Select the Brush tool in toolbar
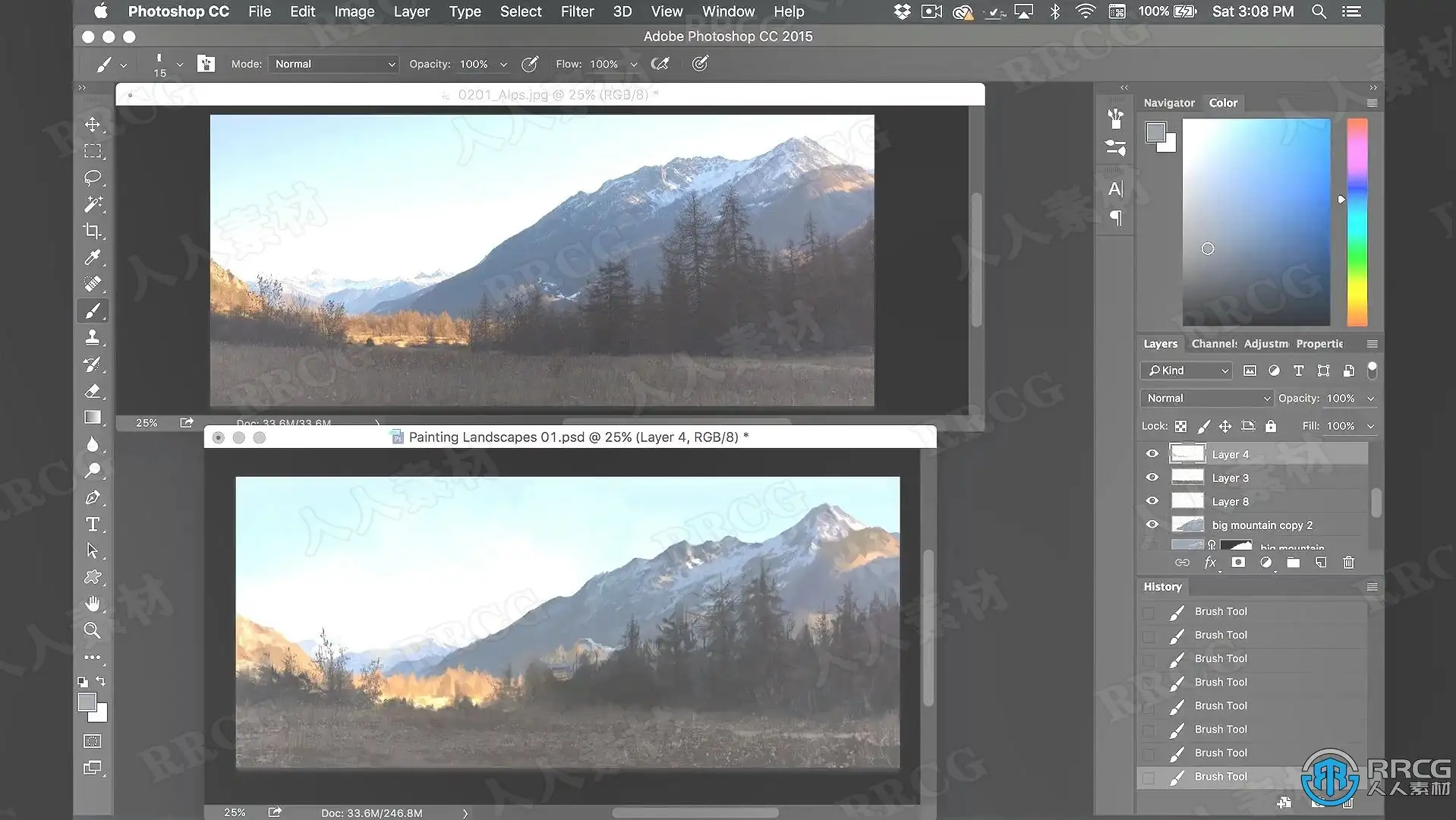Viewport: 1456px width, 820px height. (93, 311)
